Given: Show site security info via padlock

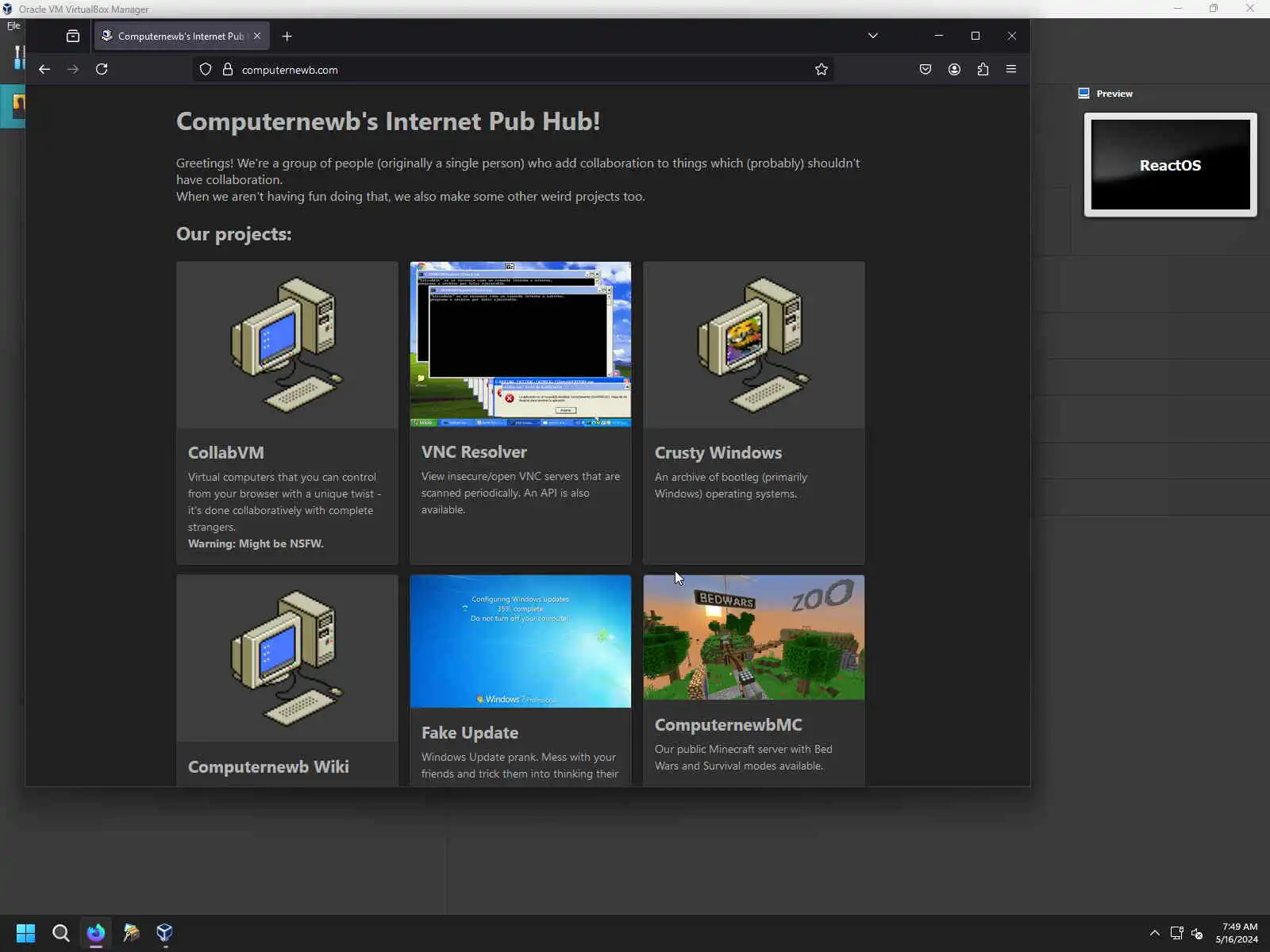Looking at the screenshot, I should (228, 69).
